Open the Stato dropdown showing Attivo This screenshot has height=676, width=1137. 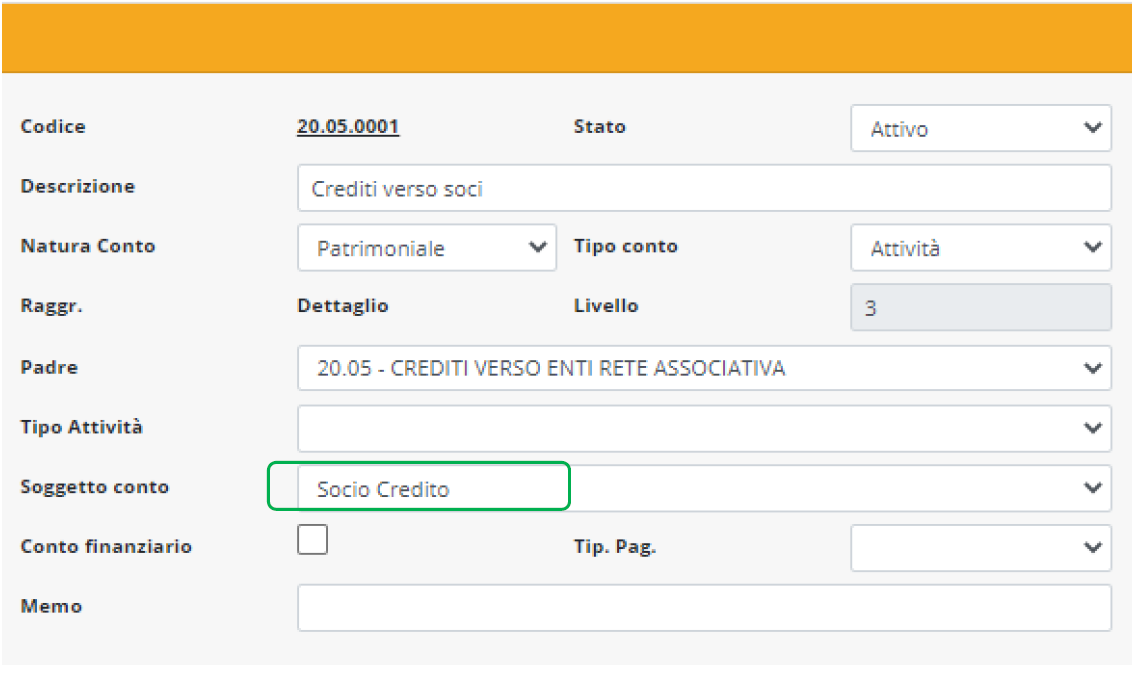pyautogui.click(x=980, y=129)
